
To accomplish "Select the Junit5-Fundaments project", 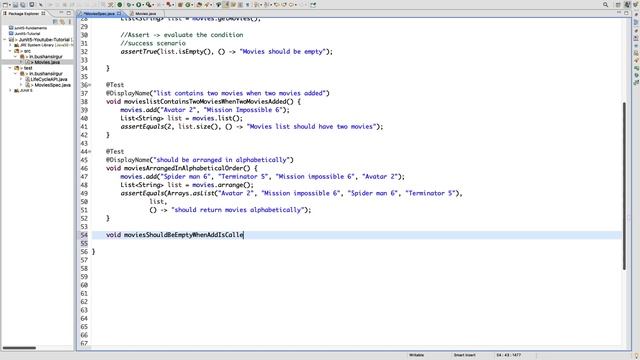I will (x=31, y=28).
